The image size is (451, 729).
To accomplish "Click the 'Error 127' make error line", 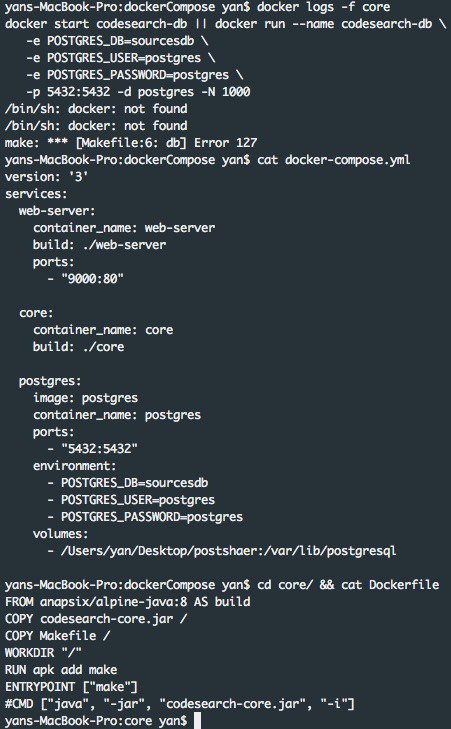I will [x=131, y=143].
